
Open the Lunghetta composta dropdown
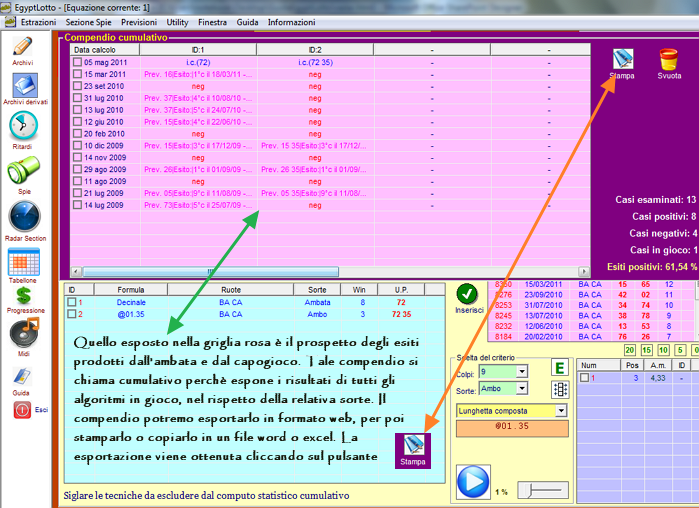pos(561,410)
